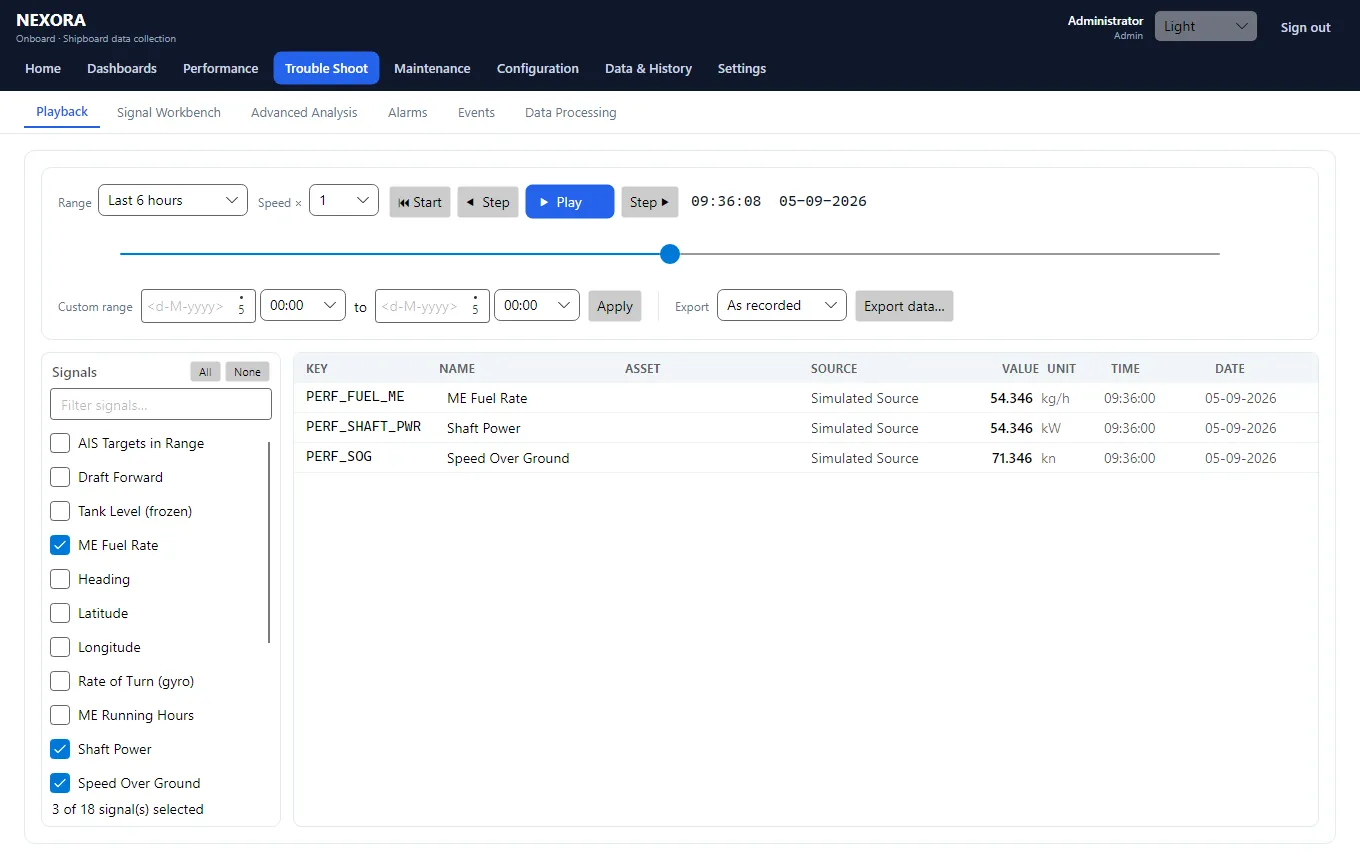Check the Rate of Turn (gyro) checkbox
Screen dimensions: 1360x860
pyautogui.click(x=60, y=681)
